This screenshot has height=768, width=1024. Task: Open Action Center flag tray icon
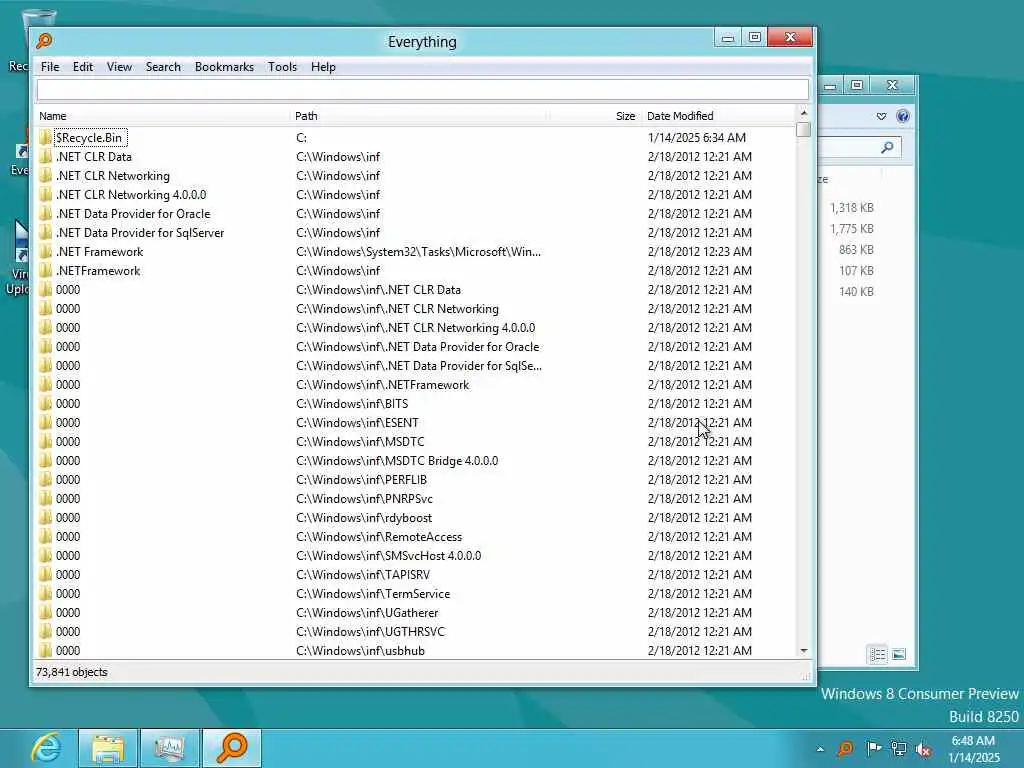[873, 748]
